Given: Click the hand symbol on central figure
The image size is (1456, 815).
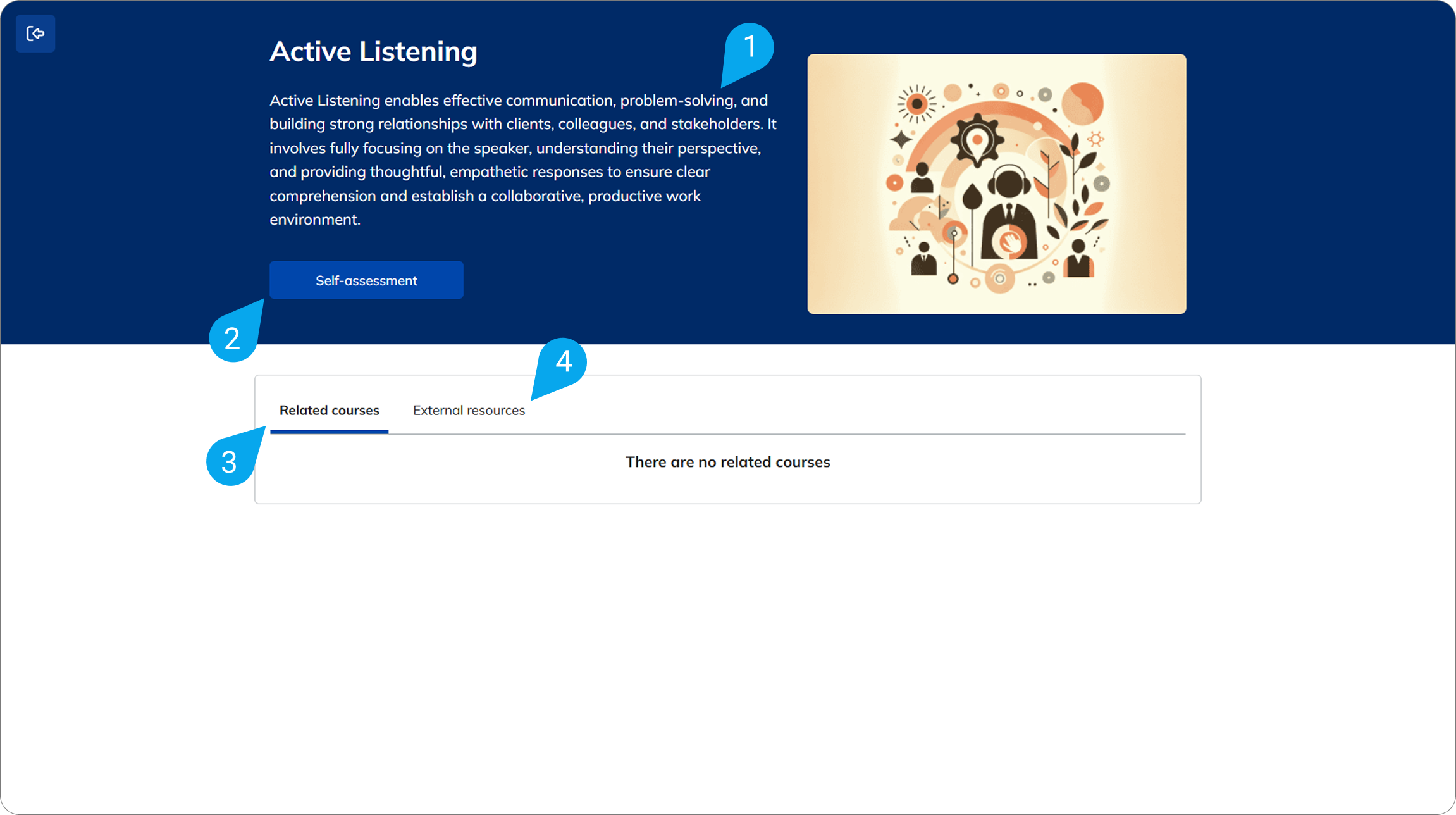Looking at the screenshot, I should (1009, 242).
